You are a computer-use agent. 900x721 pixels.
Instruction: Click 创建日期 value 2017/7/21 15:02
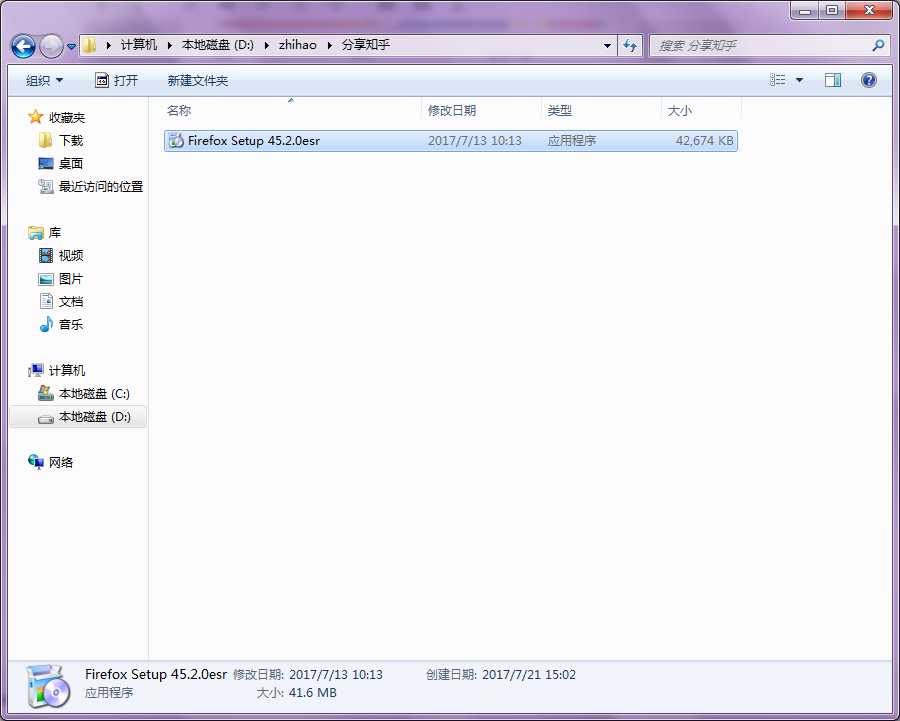[x=529, y=675]
